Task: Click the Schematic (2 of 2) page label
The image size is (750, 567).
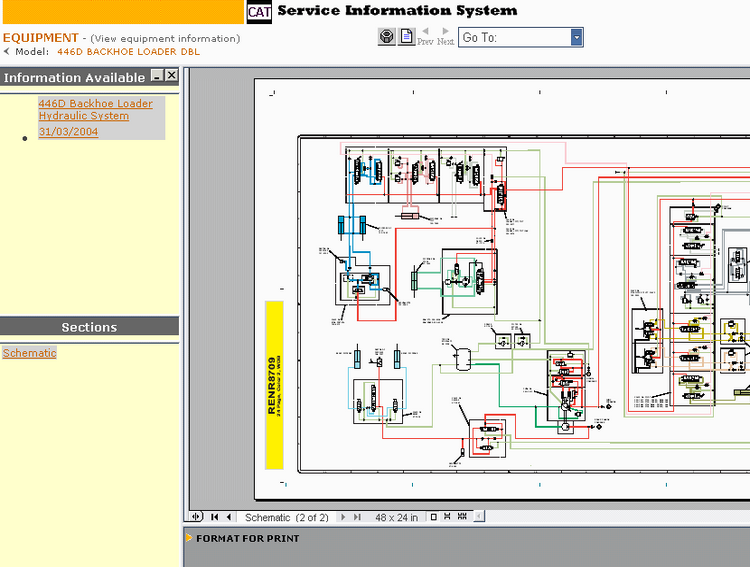Action: click(x=287, y=518)
